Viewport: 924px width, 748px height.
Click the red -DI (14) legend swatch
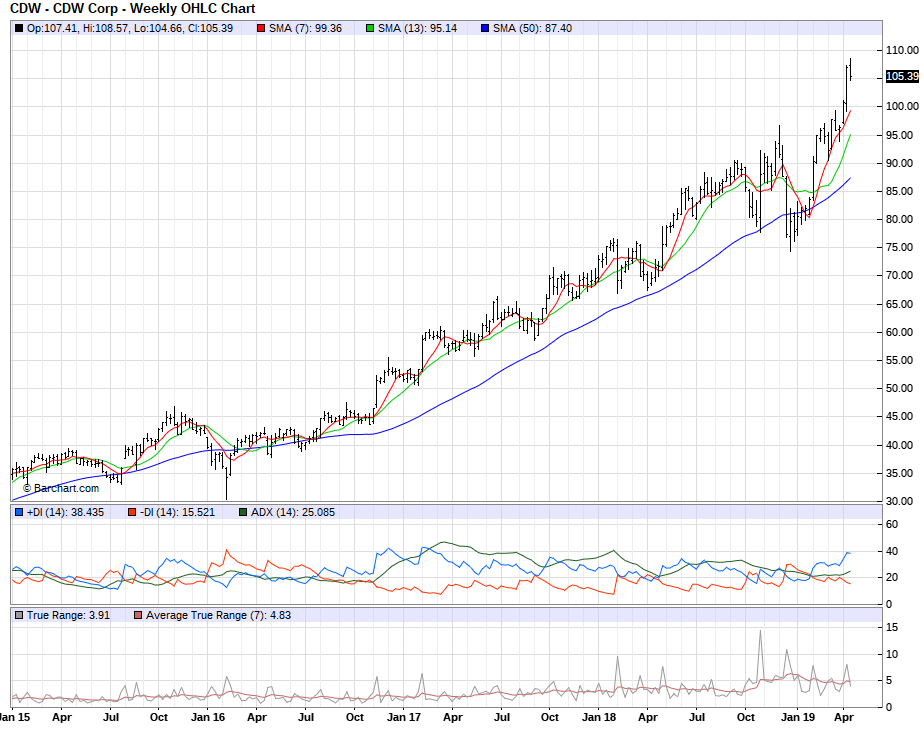(132, 513)
